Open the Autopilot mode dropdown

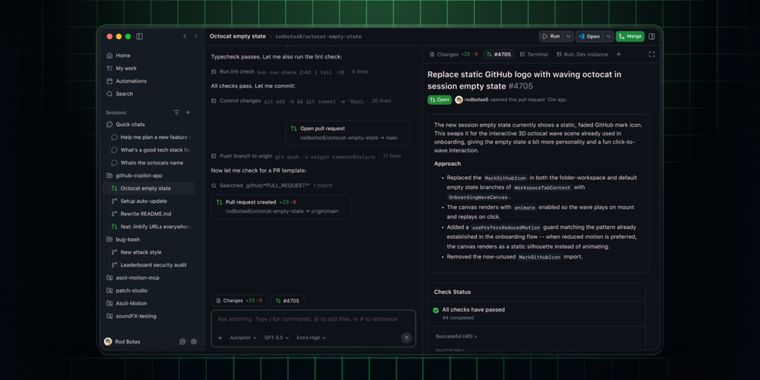(243, 338)
